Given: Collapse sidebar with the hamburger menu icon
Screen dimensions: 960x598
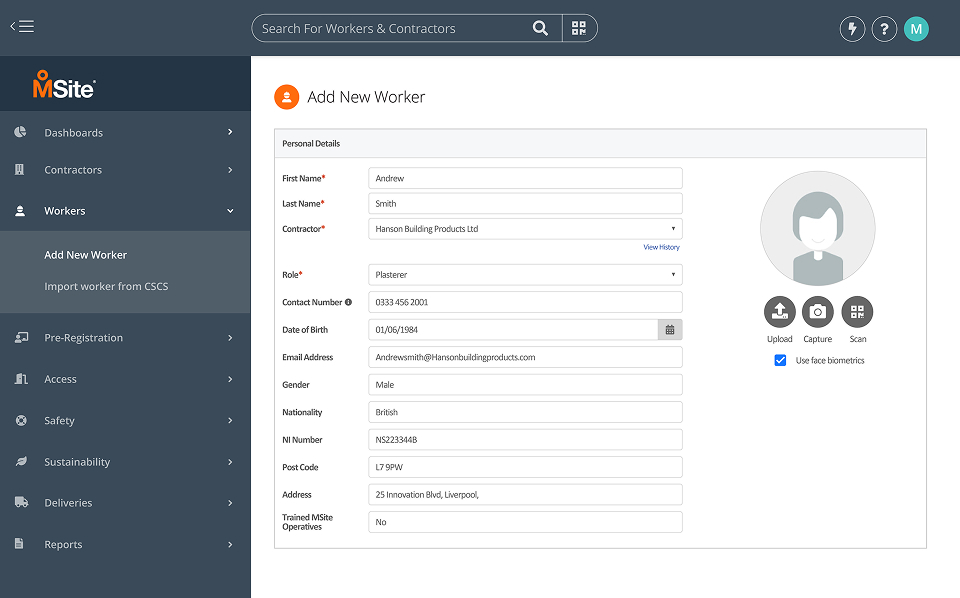Looking at the screenshot, I should click(22, 26).
